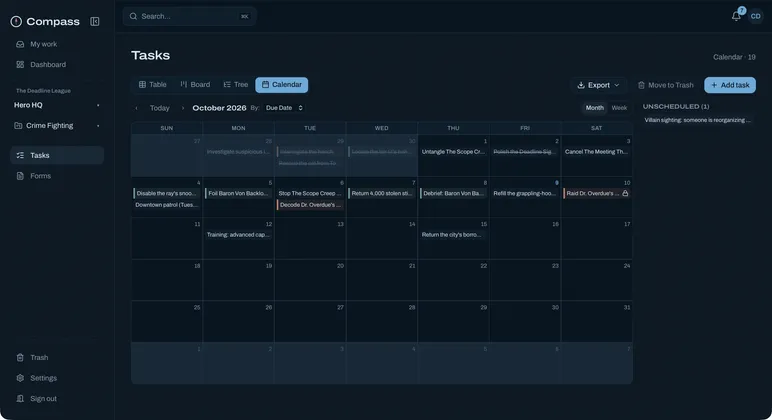Open Dashboard in the sidebar
This screenshot has height=420, width=772.
click(x=57, y=65)
